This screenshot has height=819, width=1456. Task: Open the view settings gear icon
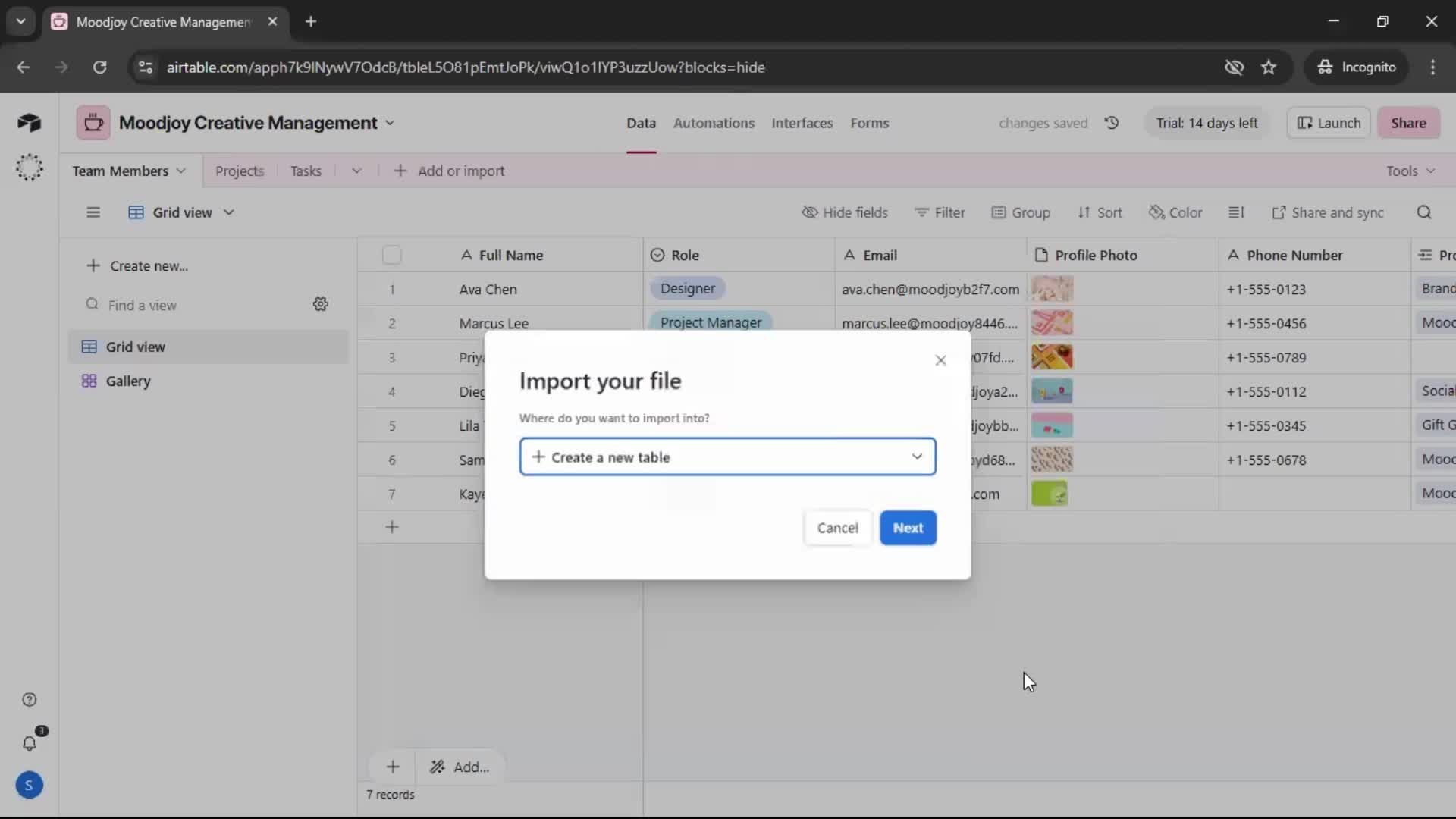321,304
